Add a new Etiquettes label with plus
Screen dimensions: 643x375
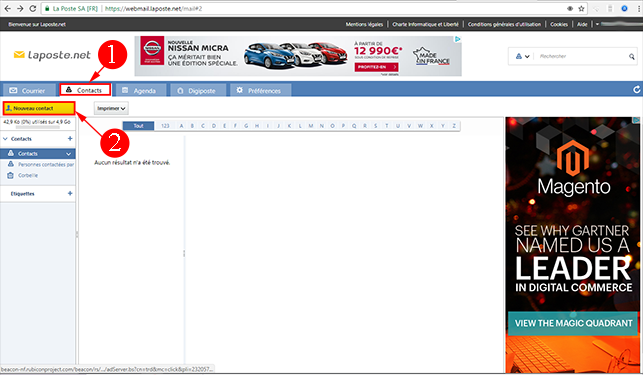(70, 193)
